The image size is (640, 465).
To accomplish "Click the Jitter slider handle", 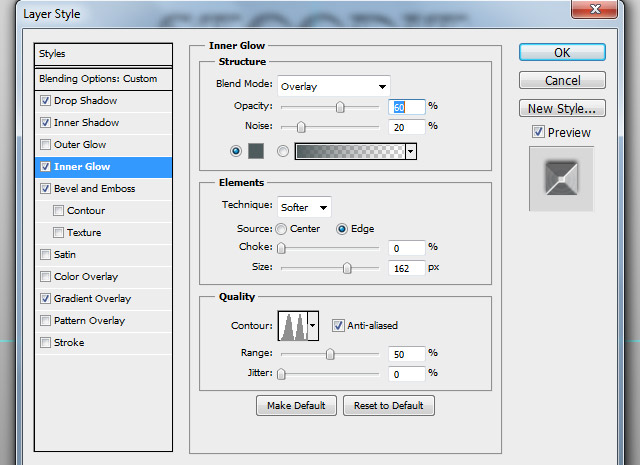I will pyautogui.click(x=281, y=374).
